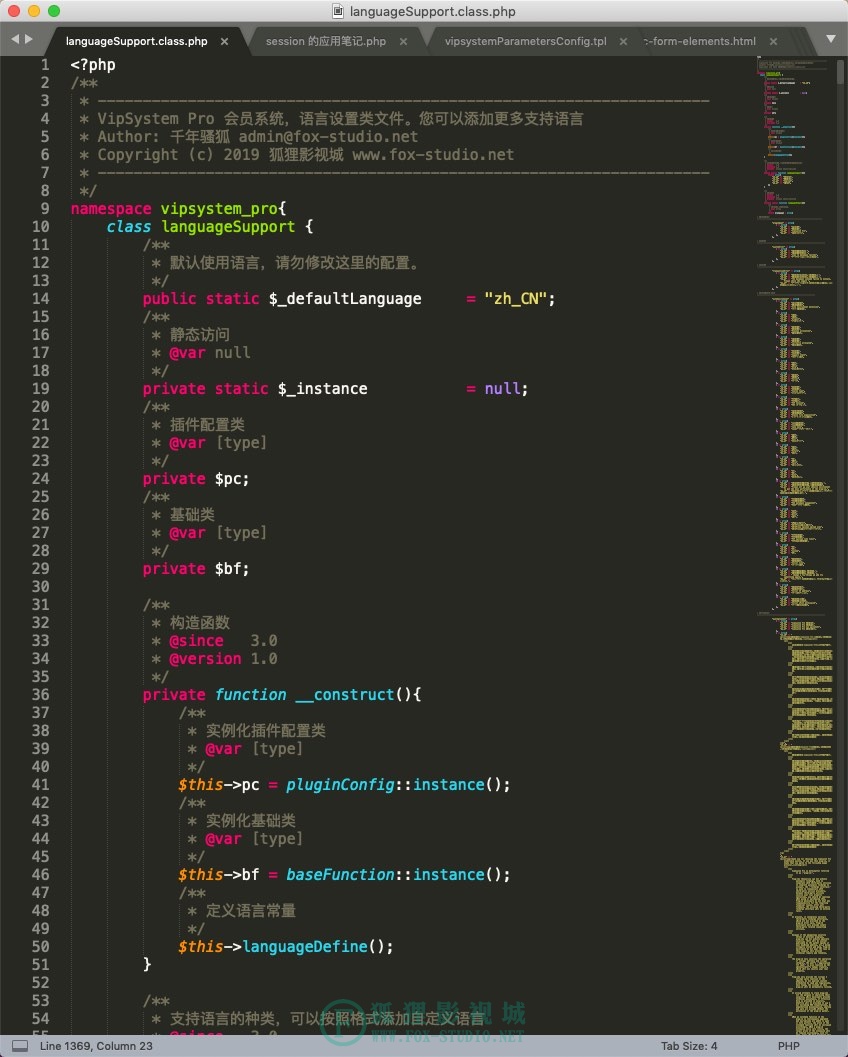Viewport: 848px width, 1057px height.
Task: Place cursor on the $_defaultLanguage variable
Action: [x=345, y=299]
